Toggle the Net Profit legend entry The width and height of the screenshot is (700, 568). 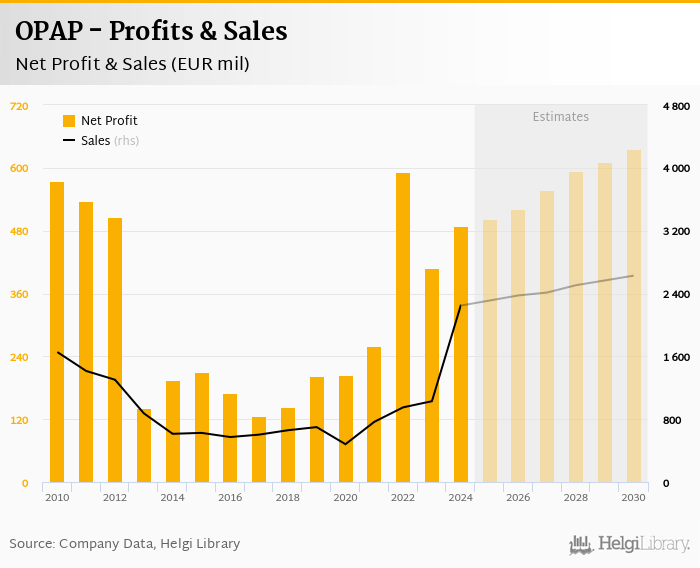click(108, 121)
